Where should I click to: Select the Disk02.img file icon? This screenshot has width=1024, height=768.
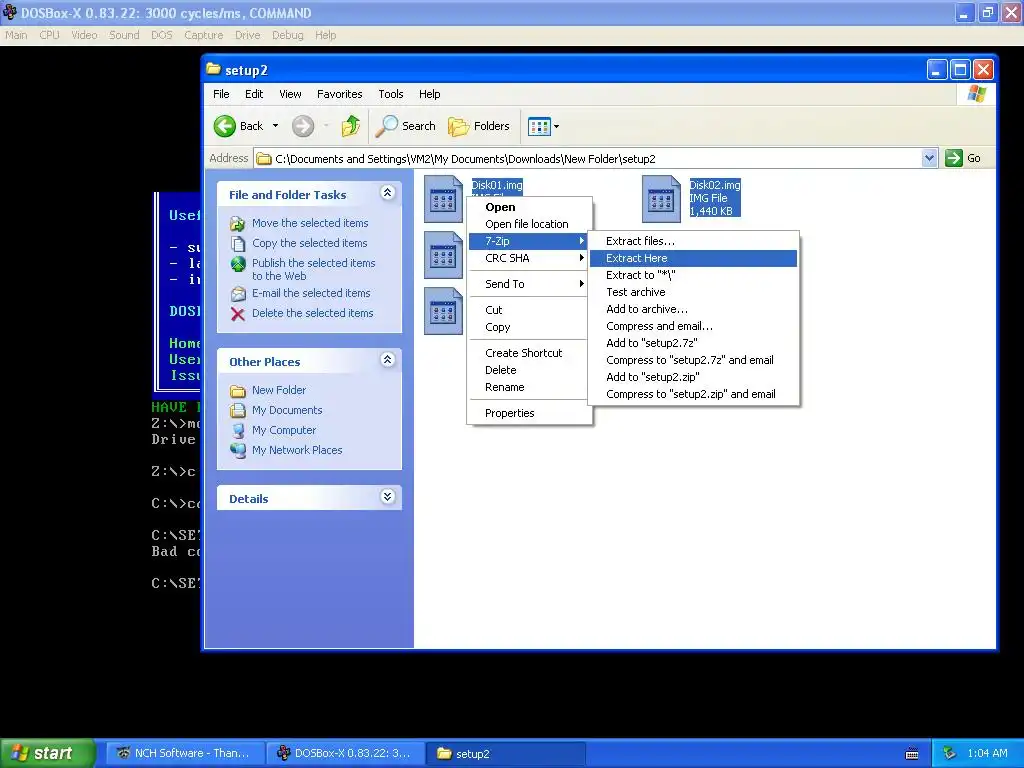pyautogui.click(x=661, y=199)
